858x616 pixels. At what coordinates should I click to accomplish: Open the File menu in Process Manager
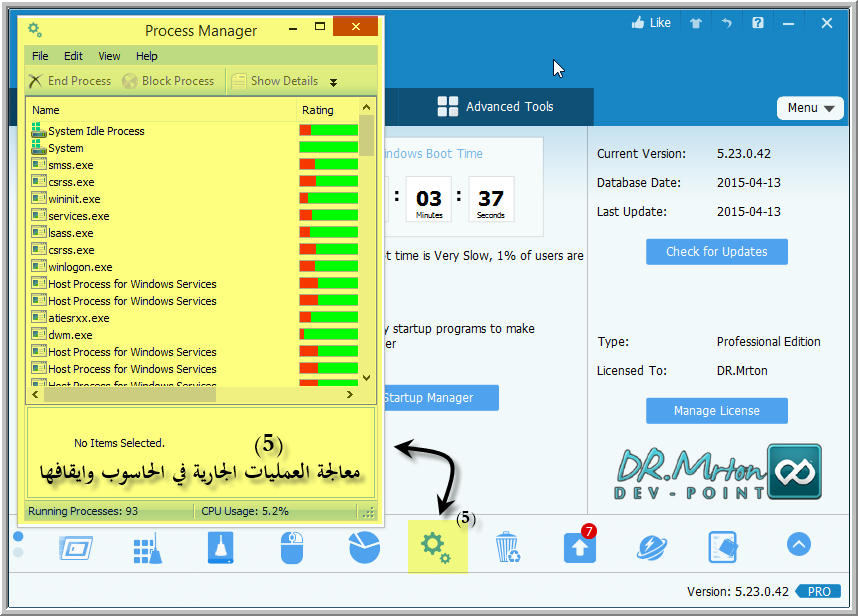pyautogui.click(x=40, y=56)
